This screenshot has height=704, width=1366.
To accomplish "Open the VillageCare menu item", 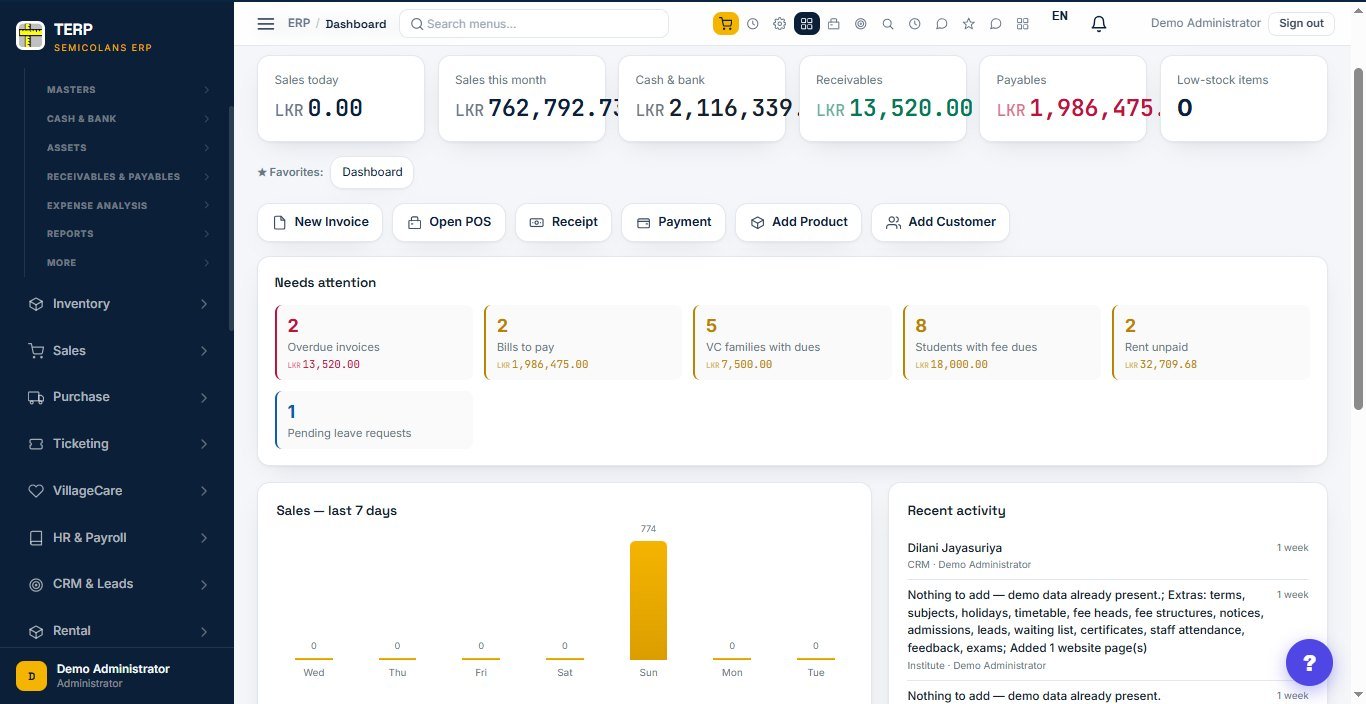I will click(x=118, y=491).
